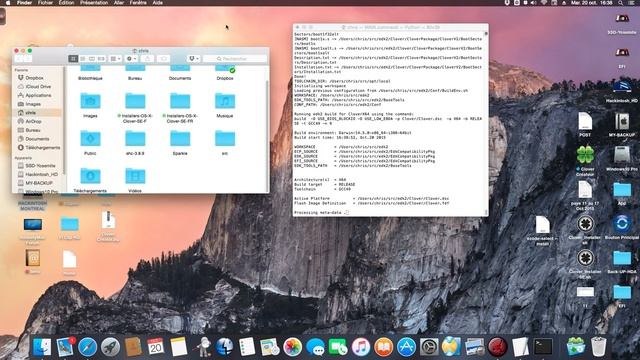Go back in the Finder window
The width and height of the screenshot is (640, 360).
click(x=18, y=59)
